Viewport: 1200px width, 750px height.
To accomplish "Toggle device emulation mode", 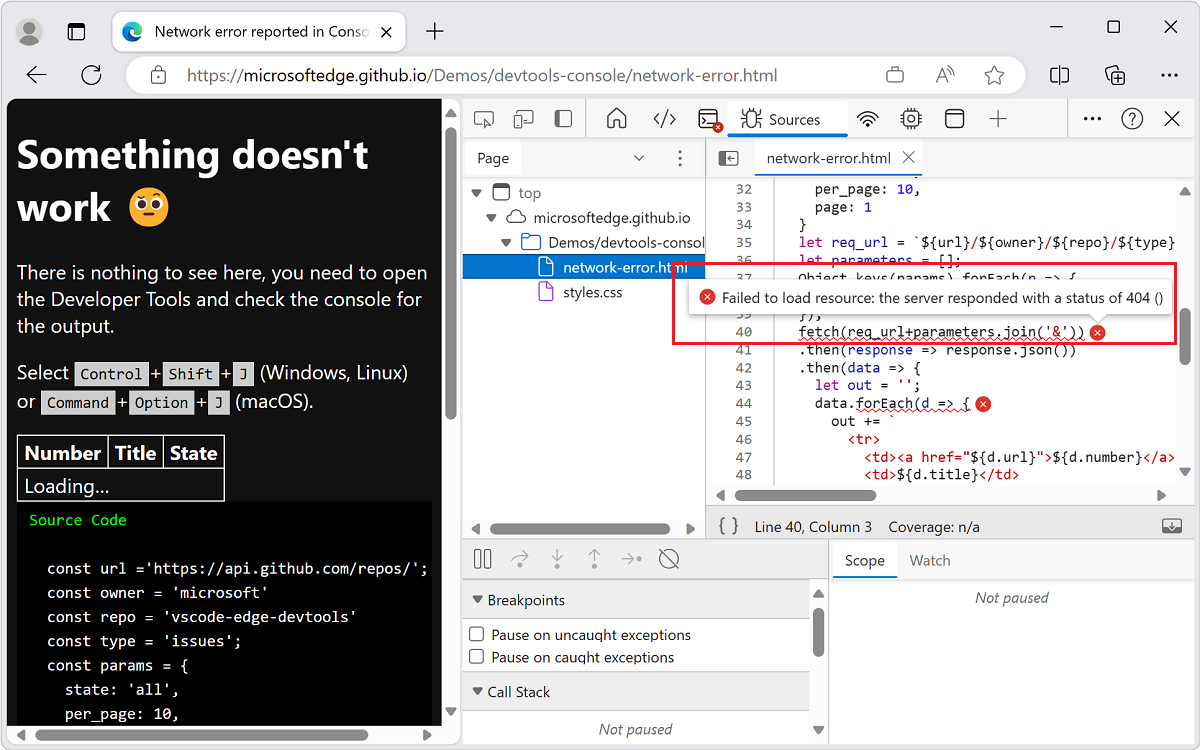I will pyautogui.click(x=523, y=118).
